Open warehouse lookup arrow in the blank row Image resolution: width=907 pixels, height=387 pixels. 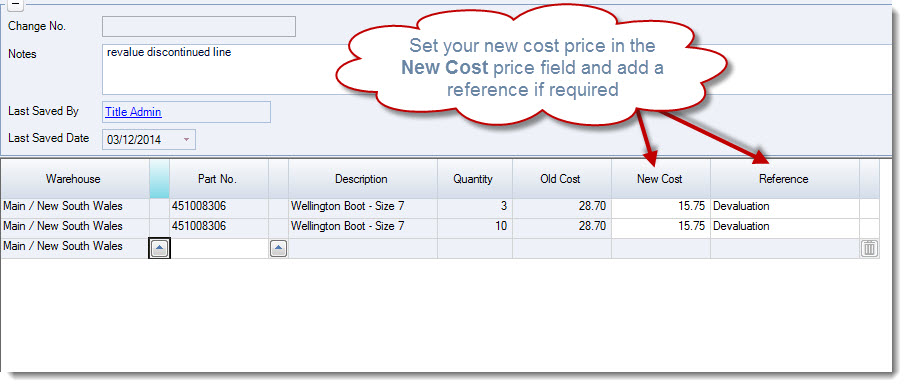click(x=160, y=249)
